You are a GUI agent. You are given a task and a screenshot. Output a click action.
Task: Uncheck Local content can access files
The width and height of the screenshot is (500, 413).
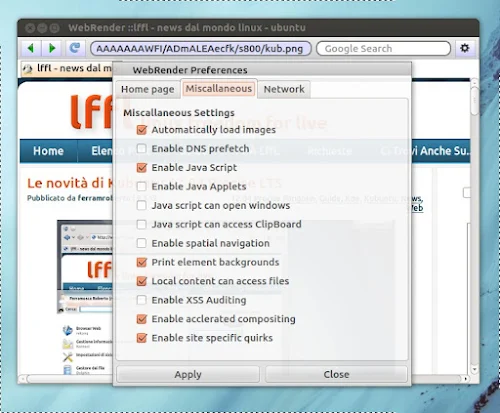coord(142,281)
